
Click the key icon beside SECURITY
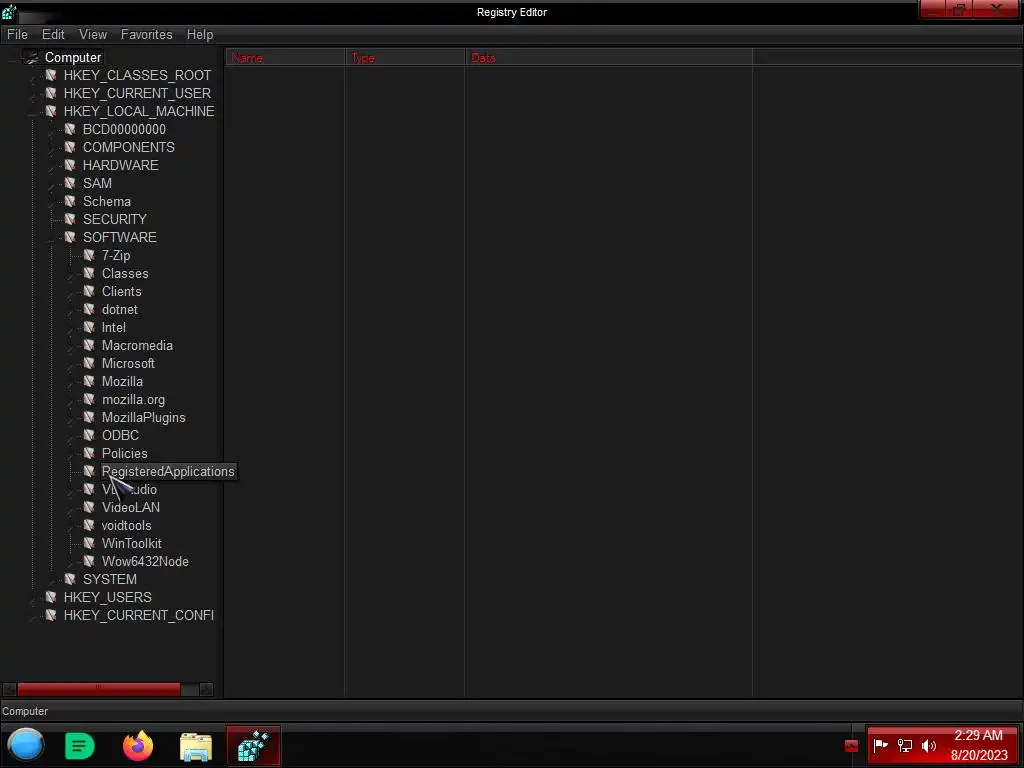(x=70, y=219)
